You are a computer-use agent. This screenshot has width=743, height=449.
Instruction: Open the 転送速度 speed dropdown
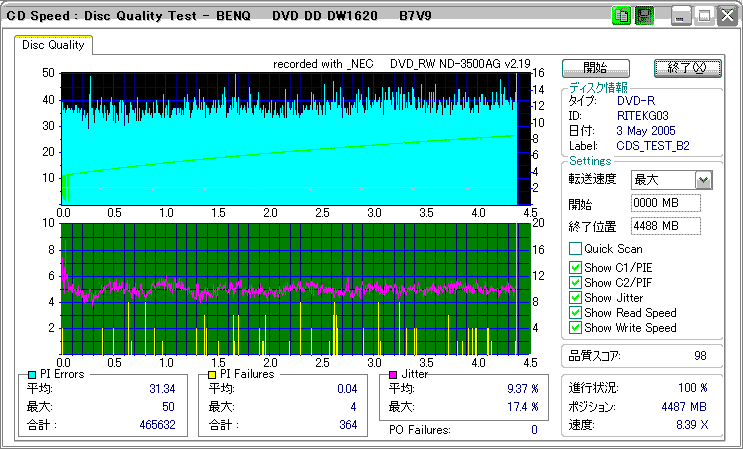[703, 180]
